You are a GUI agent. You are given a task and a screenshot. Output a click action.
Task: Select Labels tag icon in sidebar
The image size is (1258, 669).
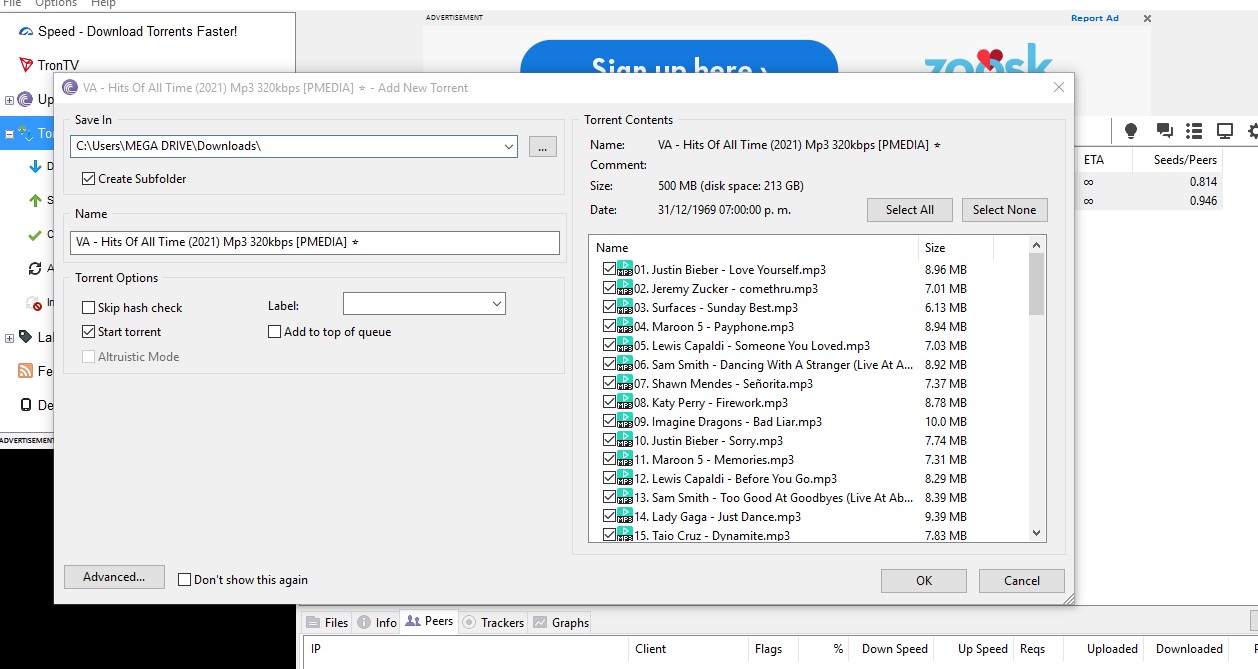(26, 338)
